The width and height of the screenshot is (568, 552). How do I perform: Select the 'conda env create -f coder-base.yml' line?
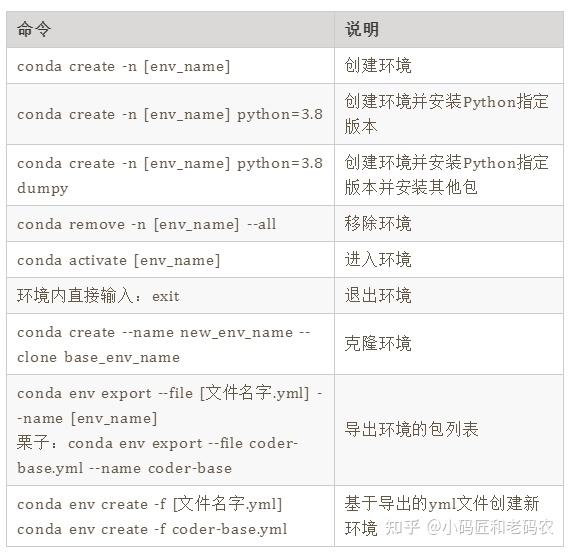(152, 529)
